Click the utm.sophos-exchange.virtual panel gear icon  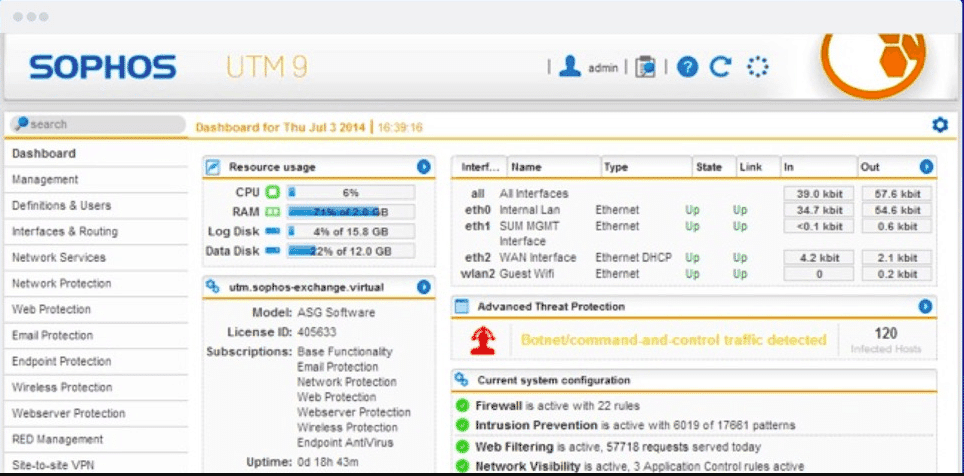click(x=213, y=287)
